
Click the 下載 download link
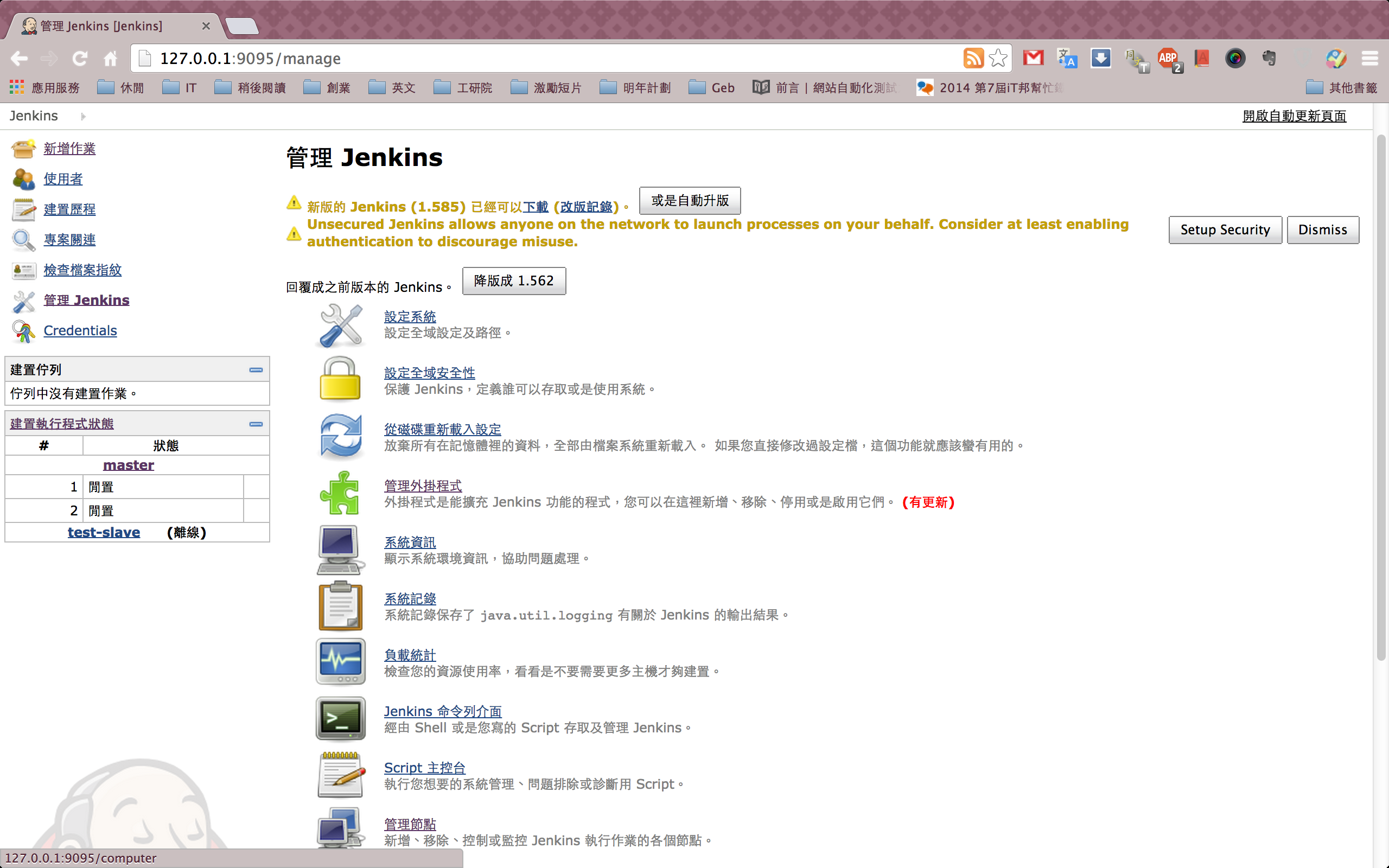[536, 207]
